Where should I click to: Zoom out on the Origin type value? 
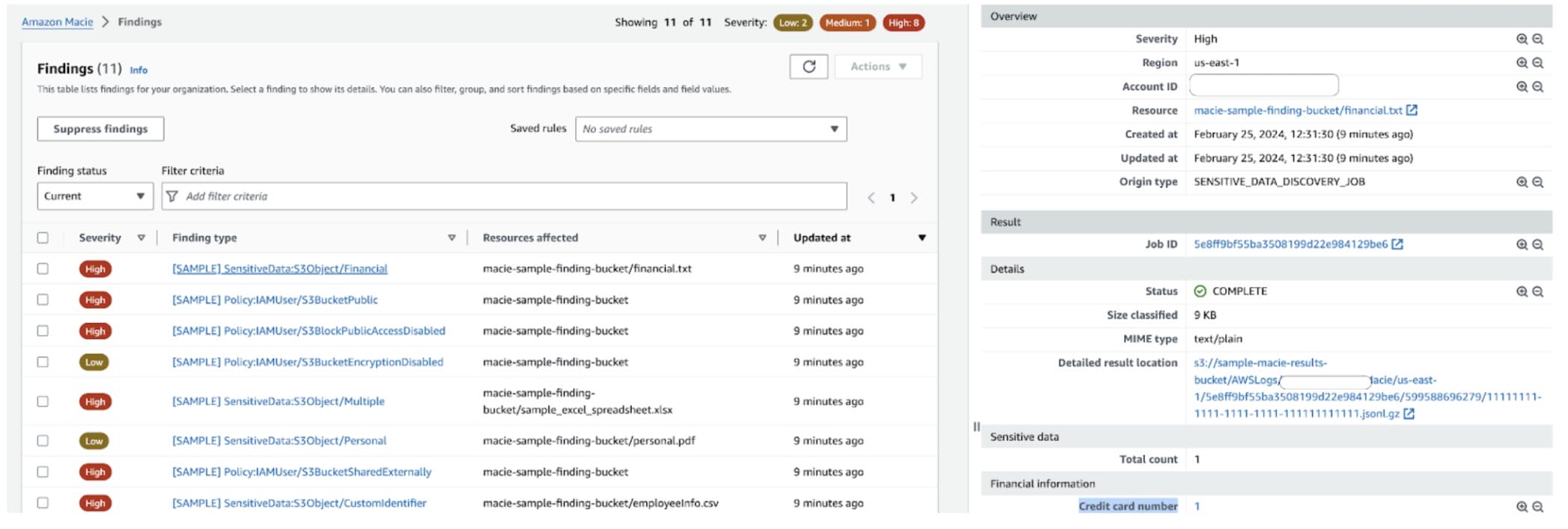click(x=1537, y=182)
